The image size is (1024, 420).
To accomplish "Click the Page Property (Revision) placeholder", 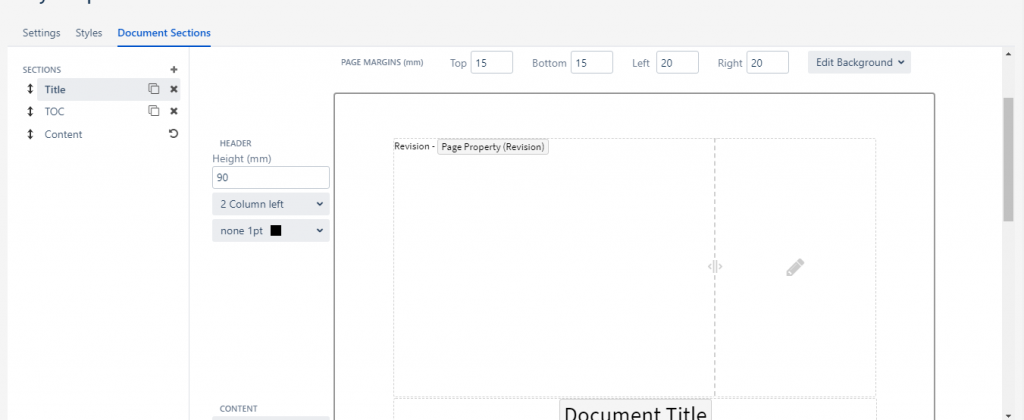I will (x=493, y=147).
